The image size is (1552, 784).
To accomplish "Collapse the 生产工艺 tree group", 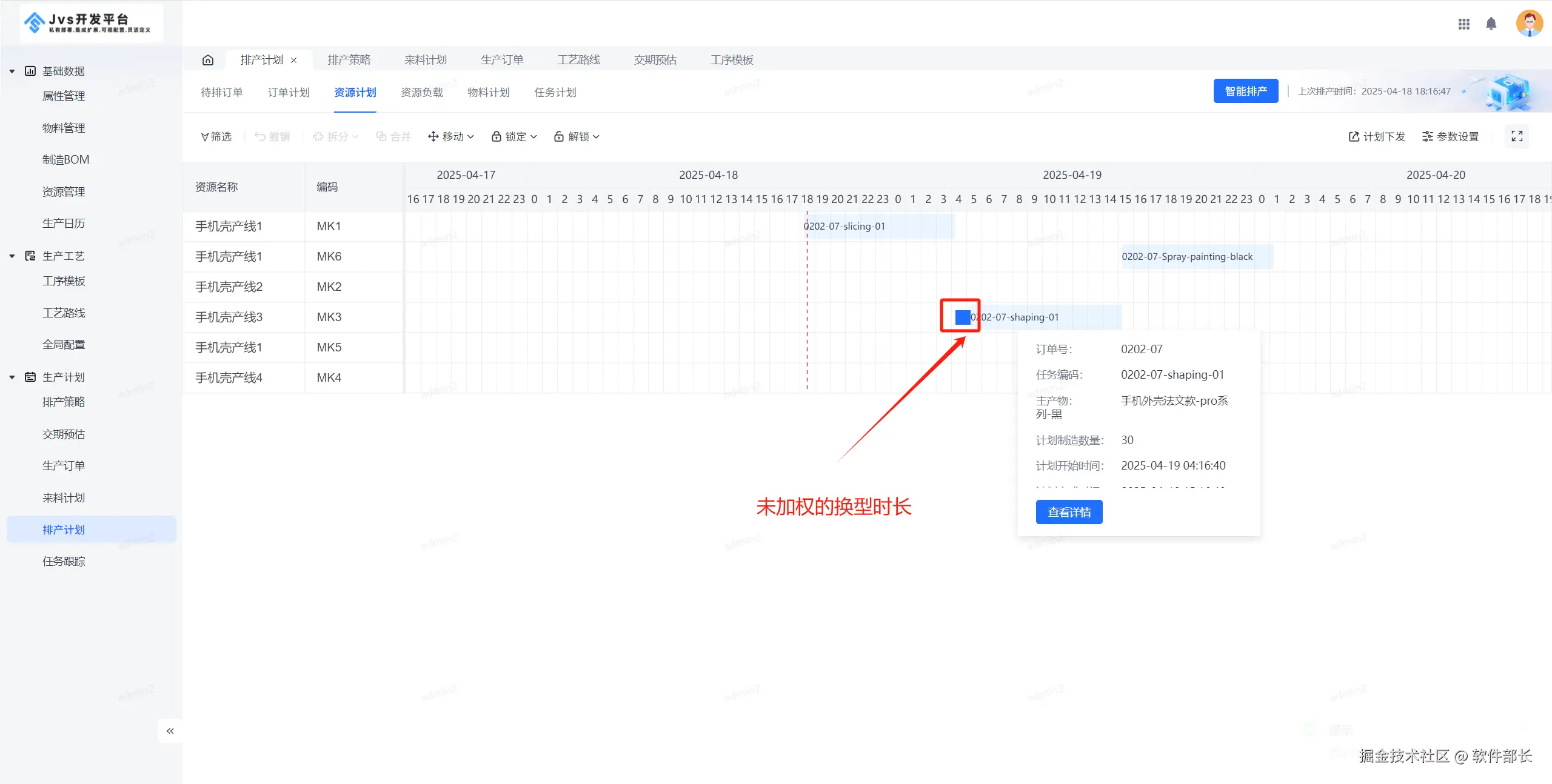I will pyautogui.click(x=12, y=256).
